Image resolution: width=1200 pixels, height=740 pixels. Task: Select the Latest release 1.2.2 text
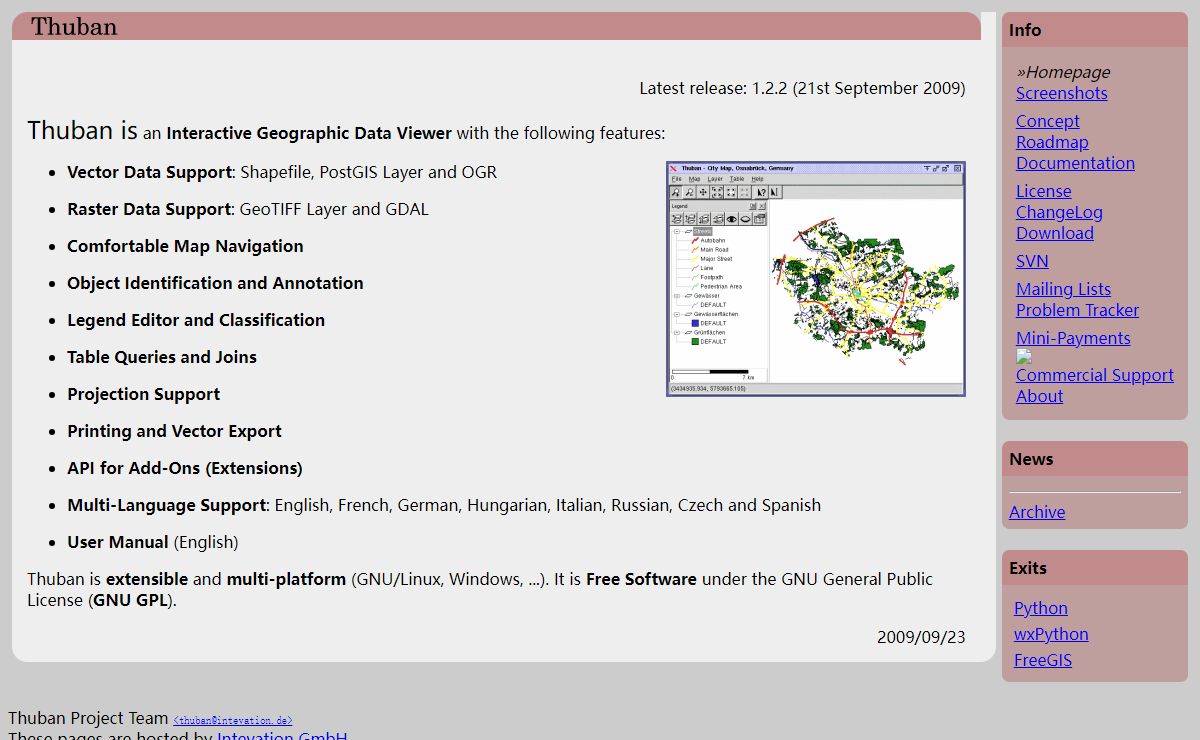pyautogui.click(x=803, y=88)
